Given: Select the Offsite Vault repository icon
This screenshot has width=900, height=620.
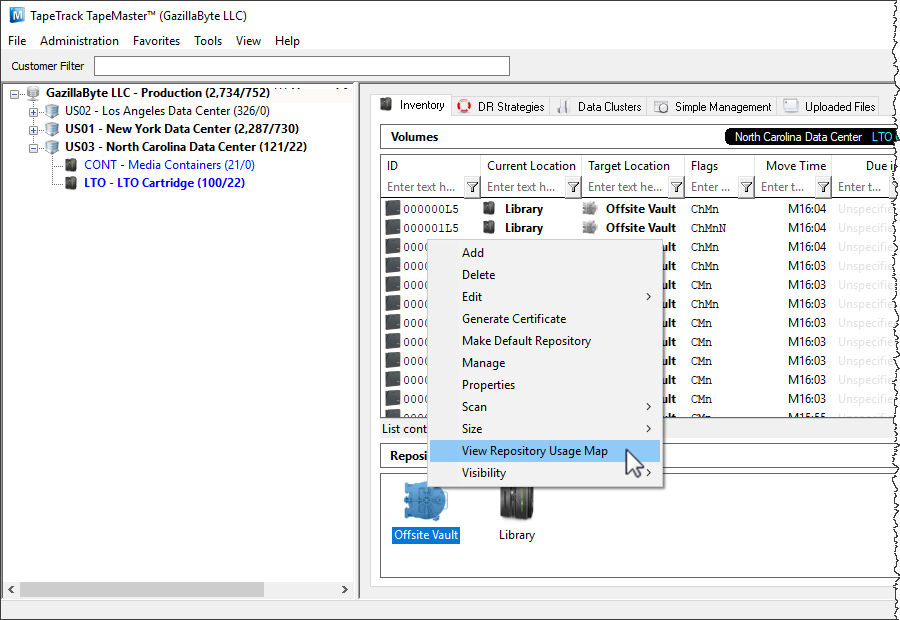Looking at the screenshot, I should click(425, 503).
